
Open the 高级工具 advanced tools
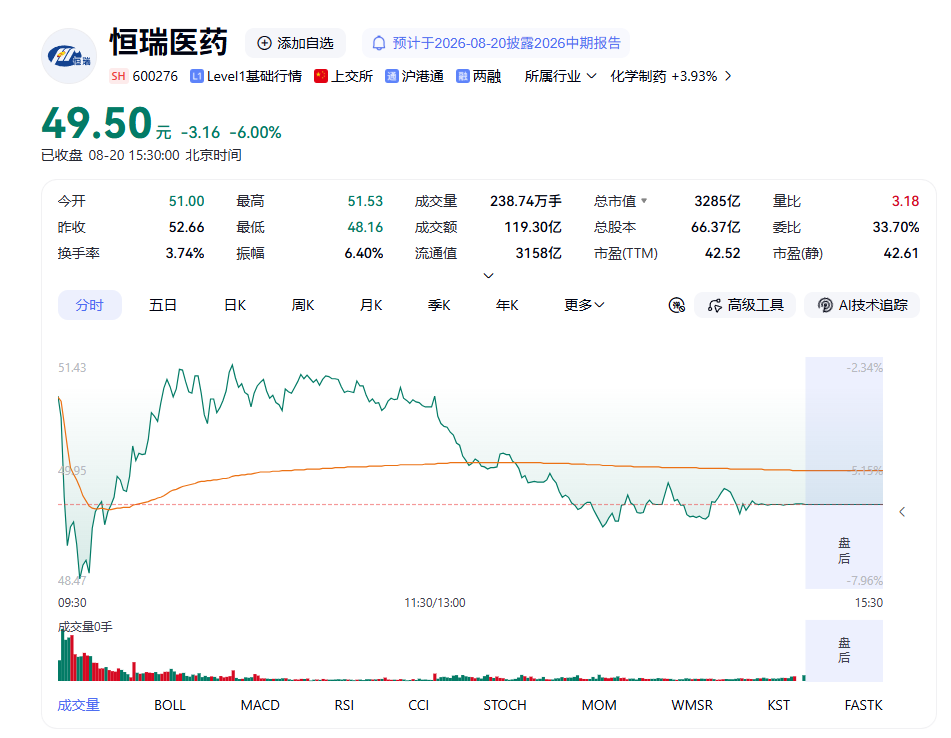click(745, 305)
